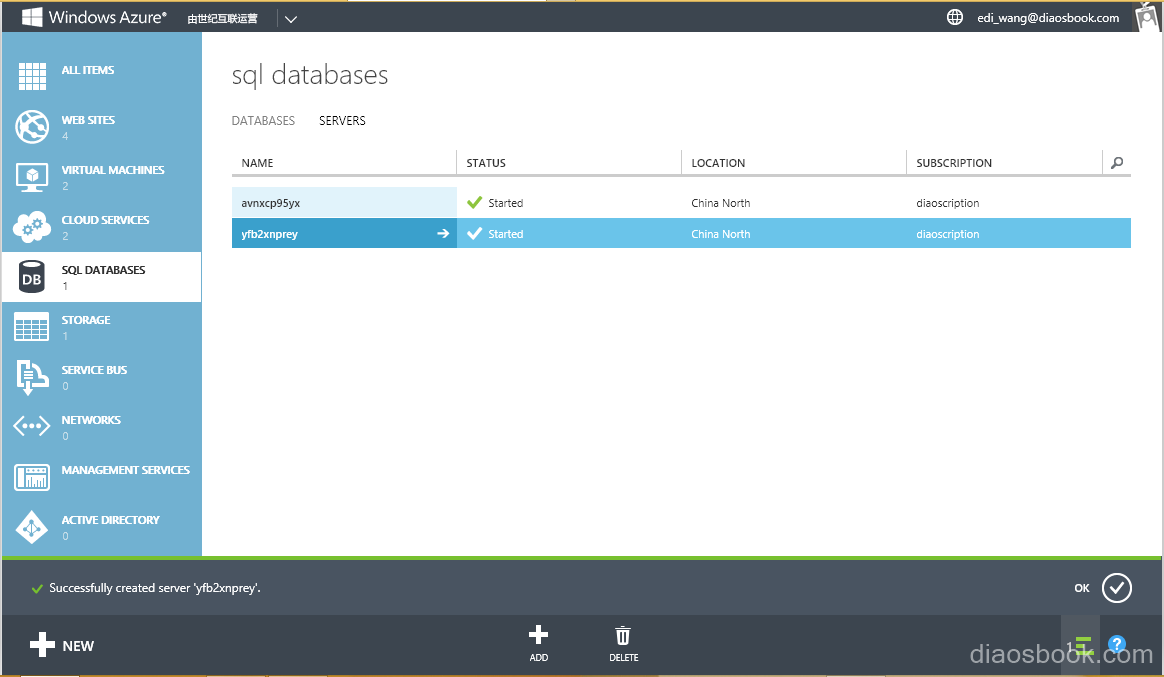This screenshot has width=1164, height=677.
Task: Open the globe language selector
Action: [x=955, y=18]
